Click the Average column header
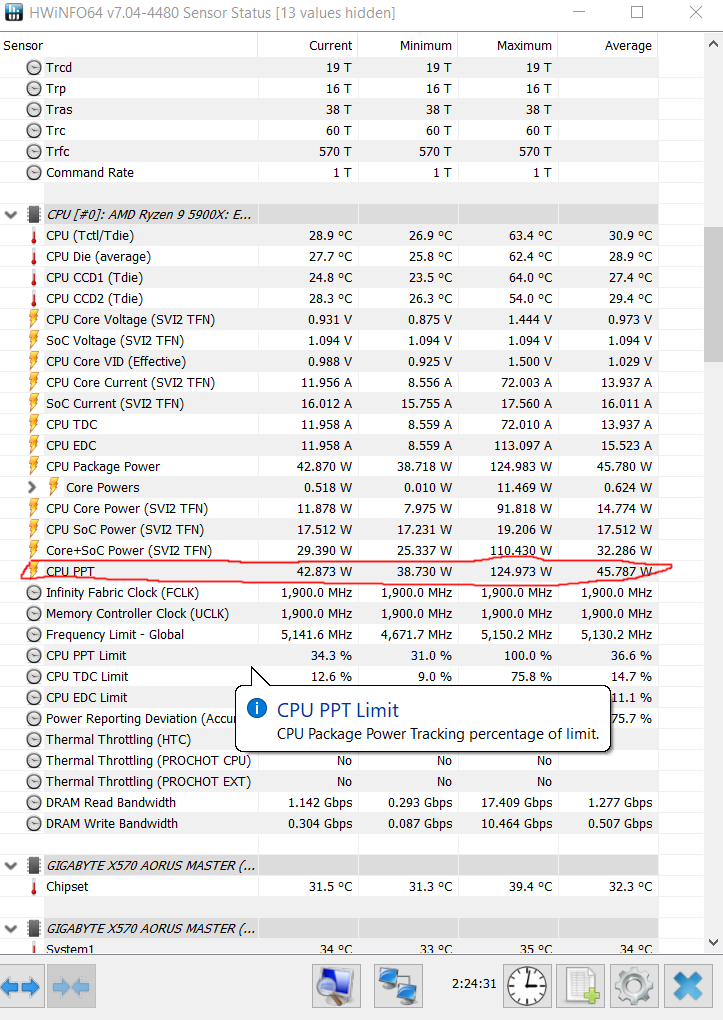 tap(608, 46)
